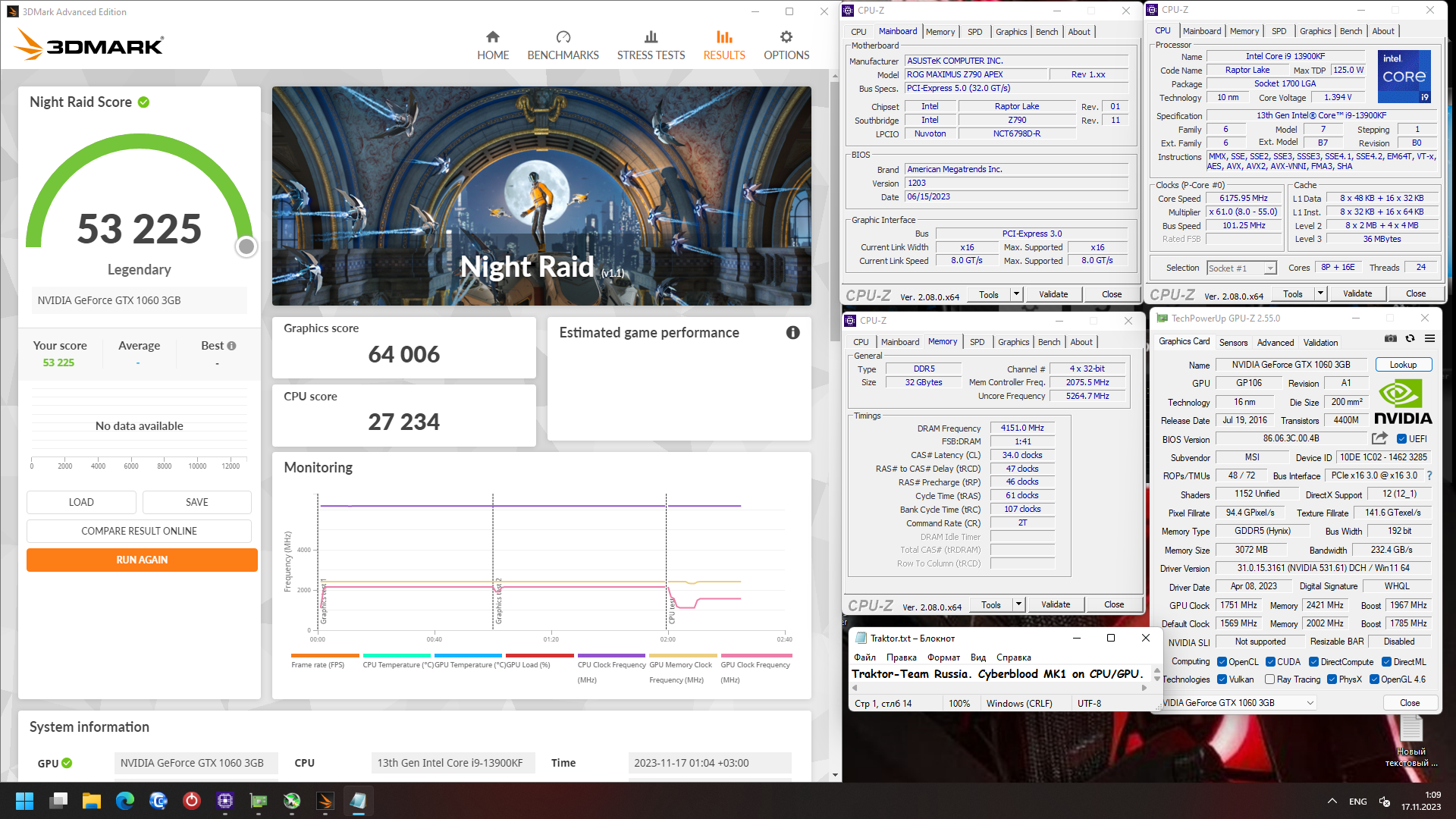Click Estimated game performance info icon
This screenshot has height=819, width=1456.
tap(793, 332)
